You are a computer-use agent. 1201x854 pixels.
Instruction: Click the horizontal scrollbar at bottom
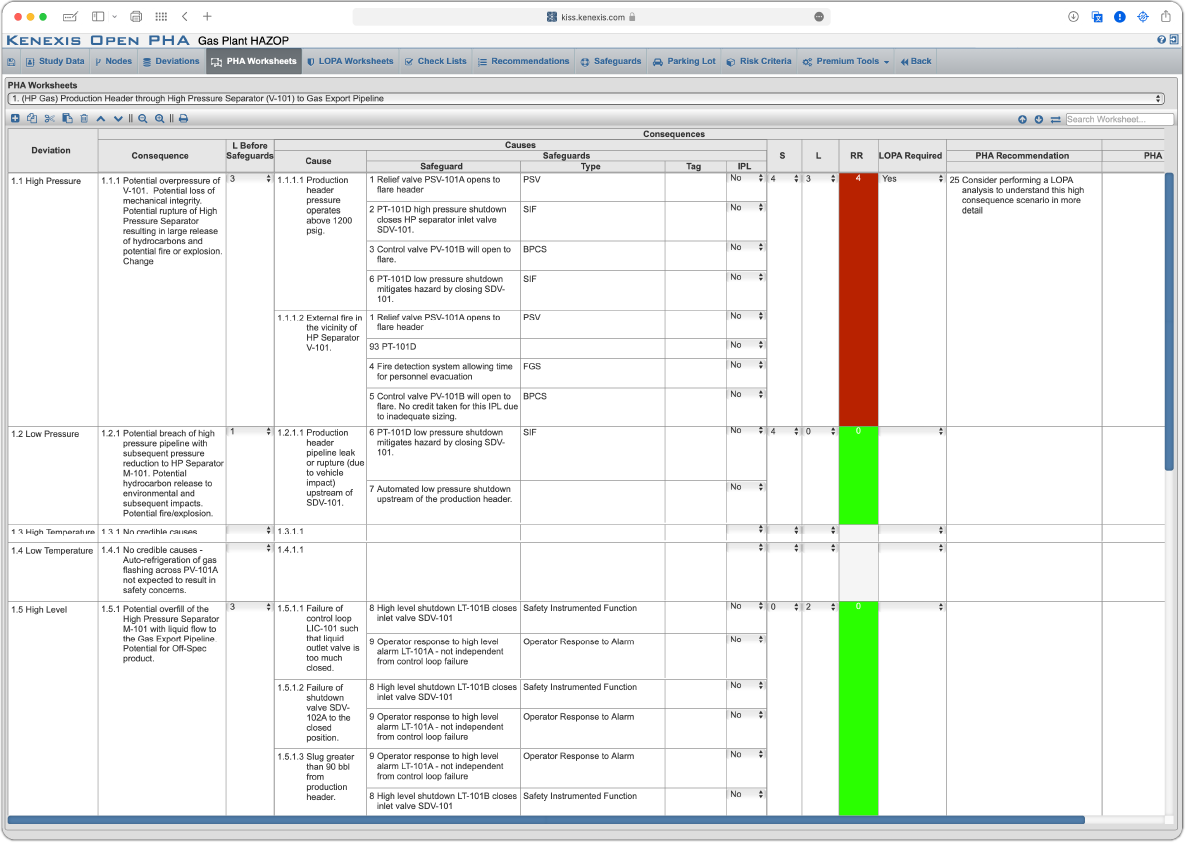point(546,820)
